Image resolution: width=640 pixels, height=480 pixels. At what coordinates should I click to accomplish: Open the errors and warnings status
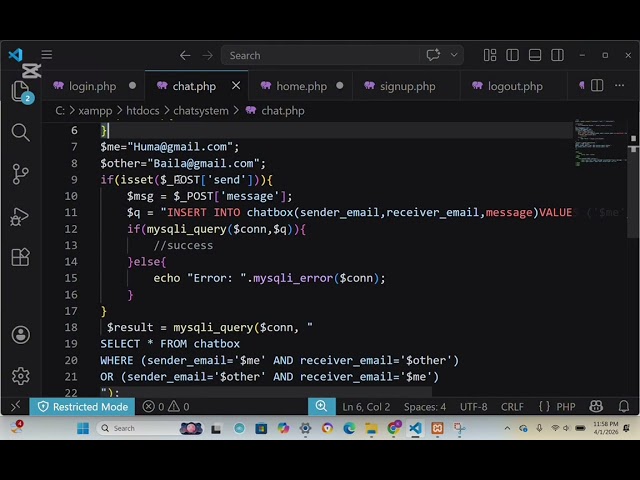(166, 407)
